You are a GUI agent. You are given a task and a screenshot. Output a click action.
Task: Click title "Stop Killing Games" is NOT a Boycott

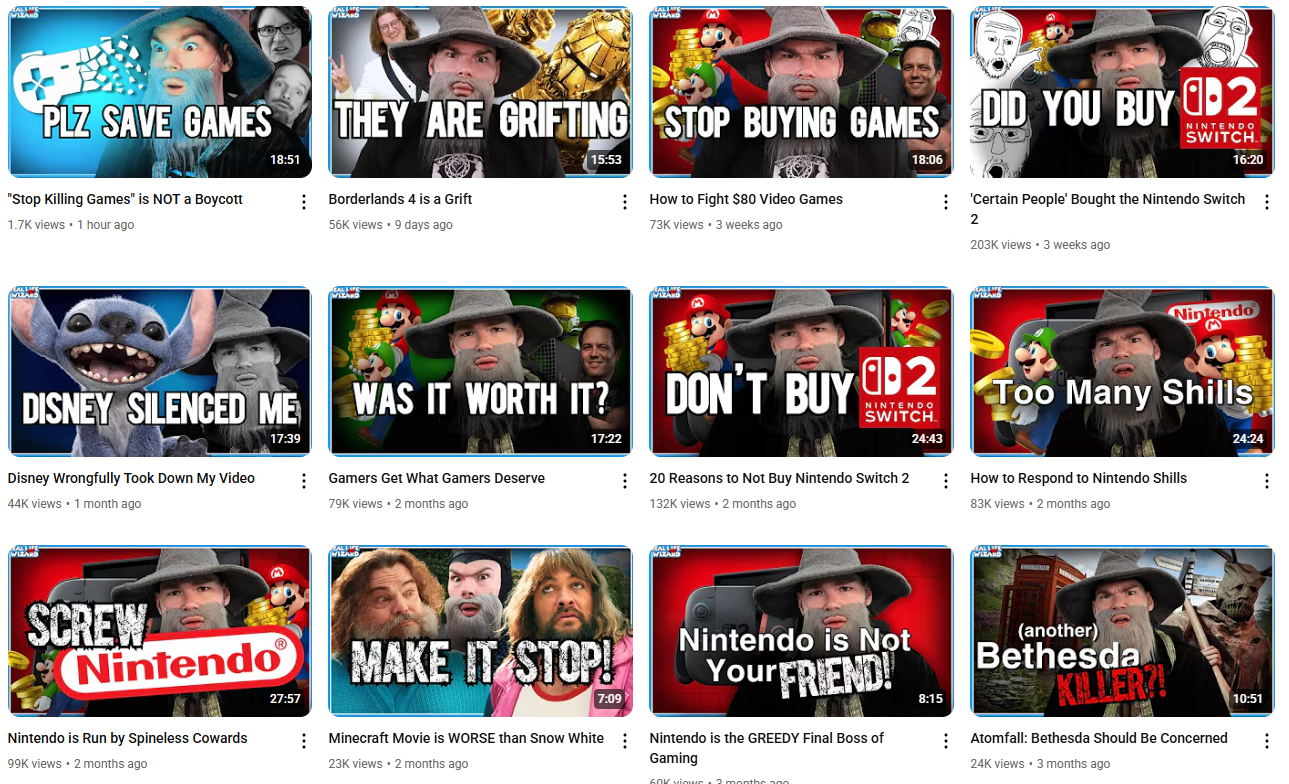tap(125, 199)
